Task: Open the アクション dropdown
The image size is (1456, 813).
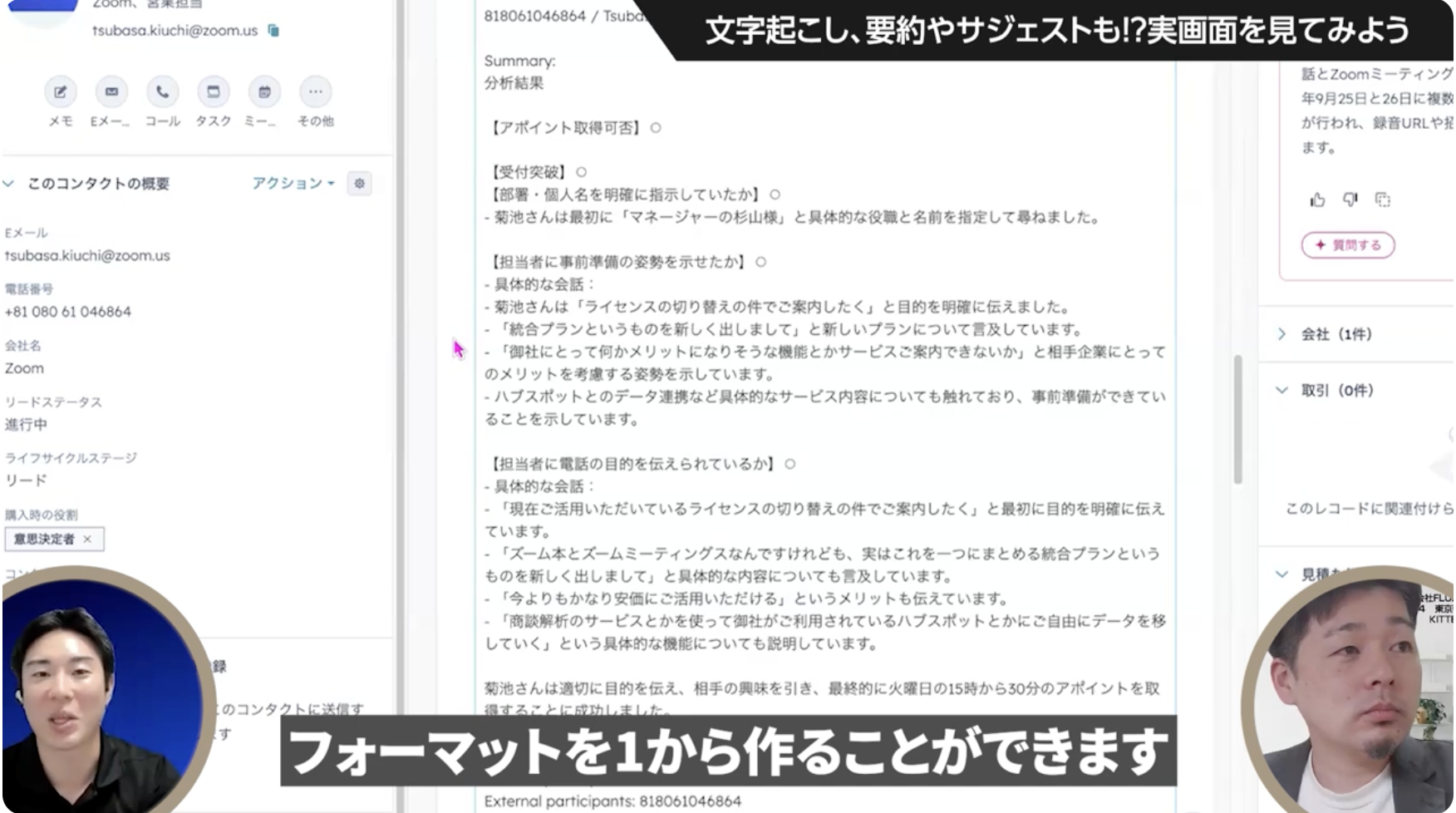Action: (x=293, y=183)
